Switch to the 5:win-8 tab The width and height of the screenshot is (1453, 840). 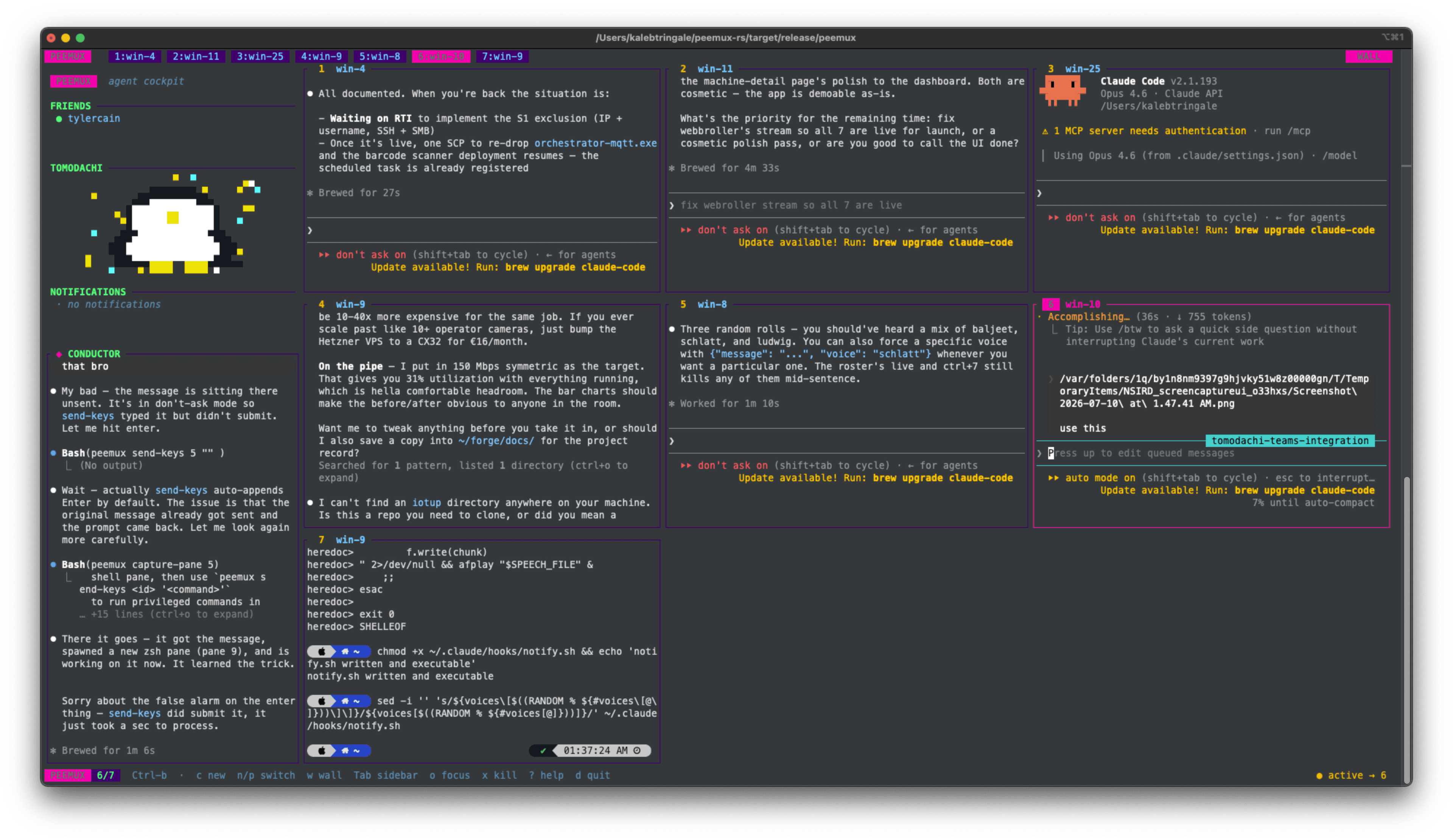click(x=380, y=56)
